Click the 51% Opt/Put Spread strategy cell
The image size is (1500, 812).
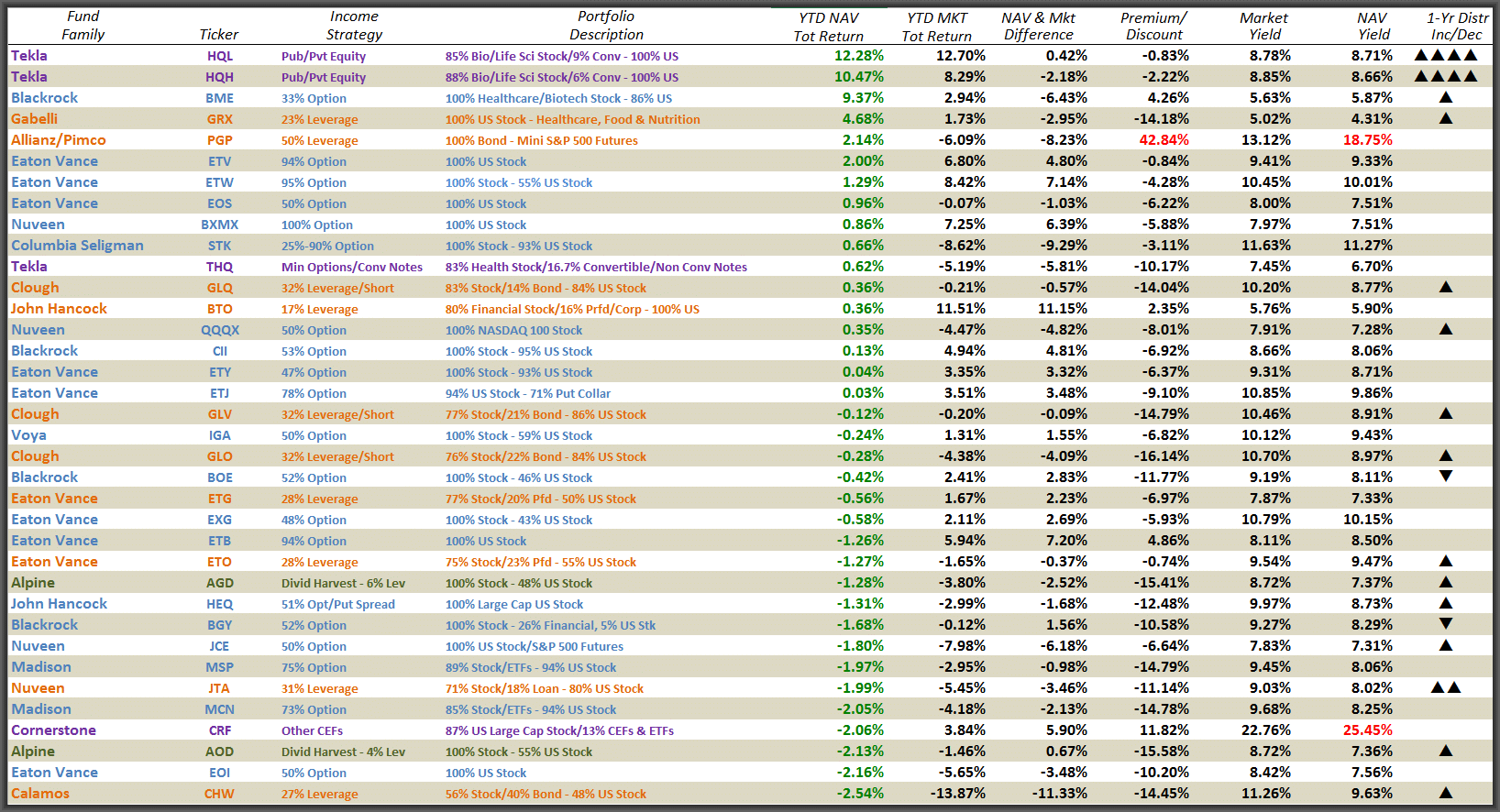pyautogui.click(x=338, y=604)
